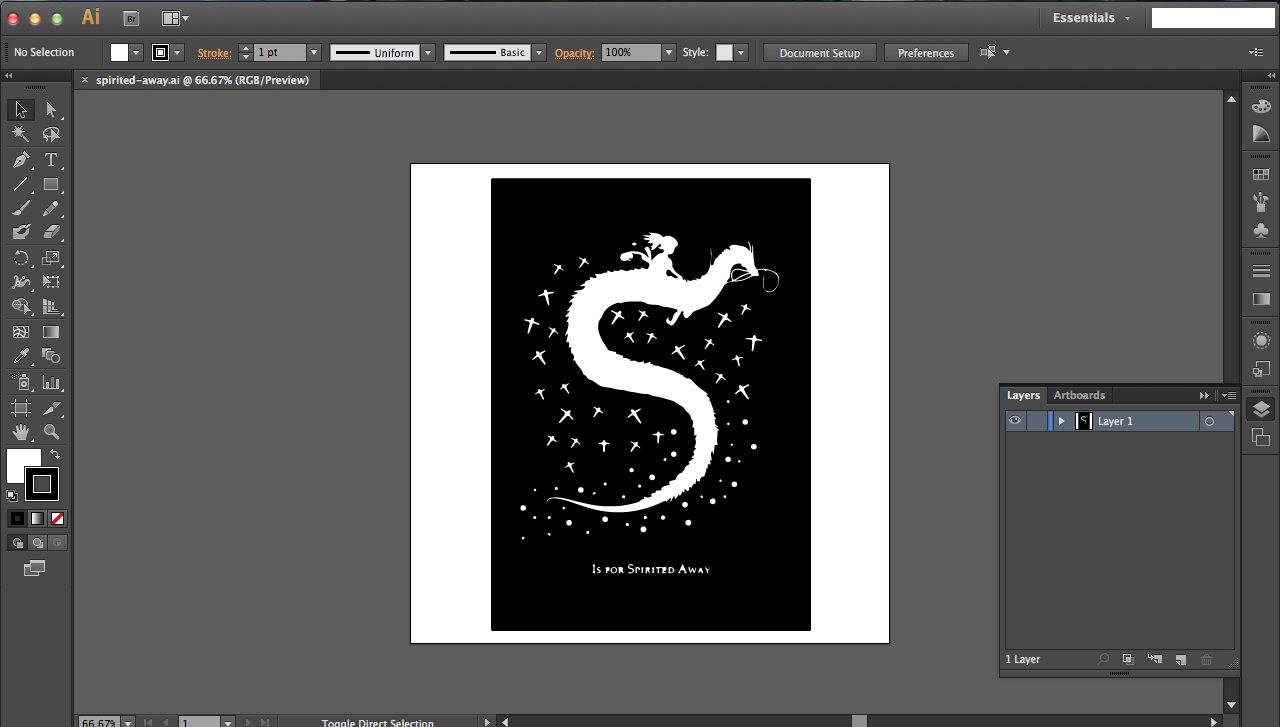Toggle the lock column for Layer 1
Screen dimensions: 1280x727
pos(1036,421)
